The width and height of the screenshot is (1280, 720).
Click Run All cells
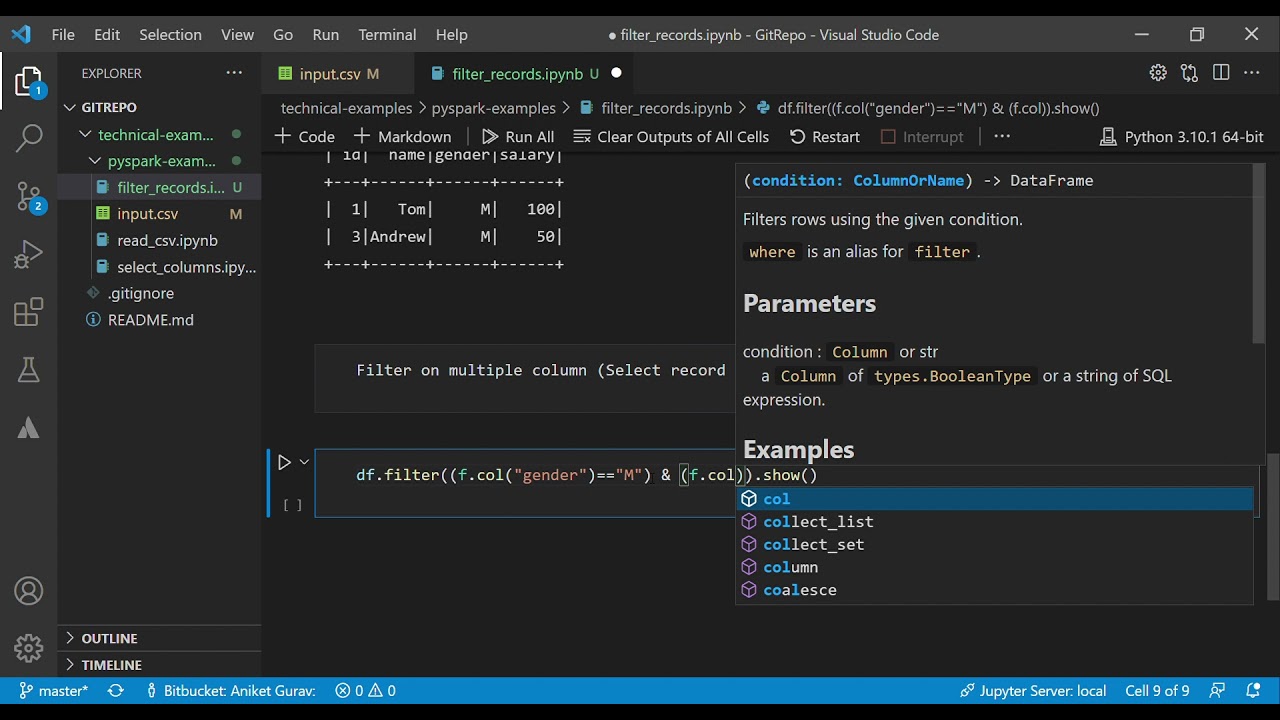point(518,136)
